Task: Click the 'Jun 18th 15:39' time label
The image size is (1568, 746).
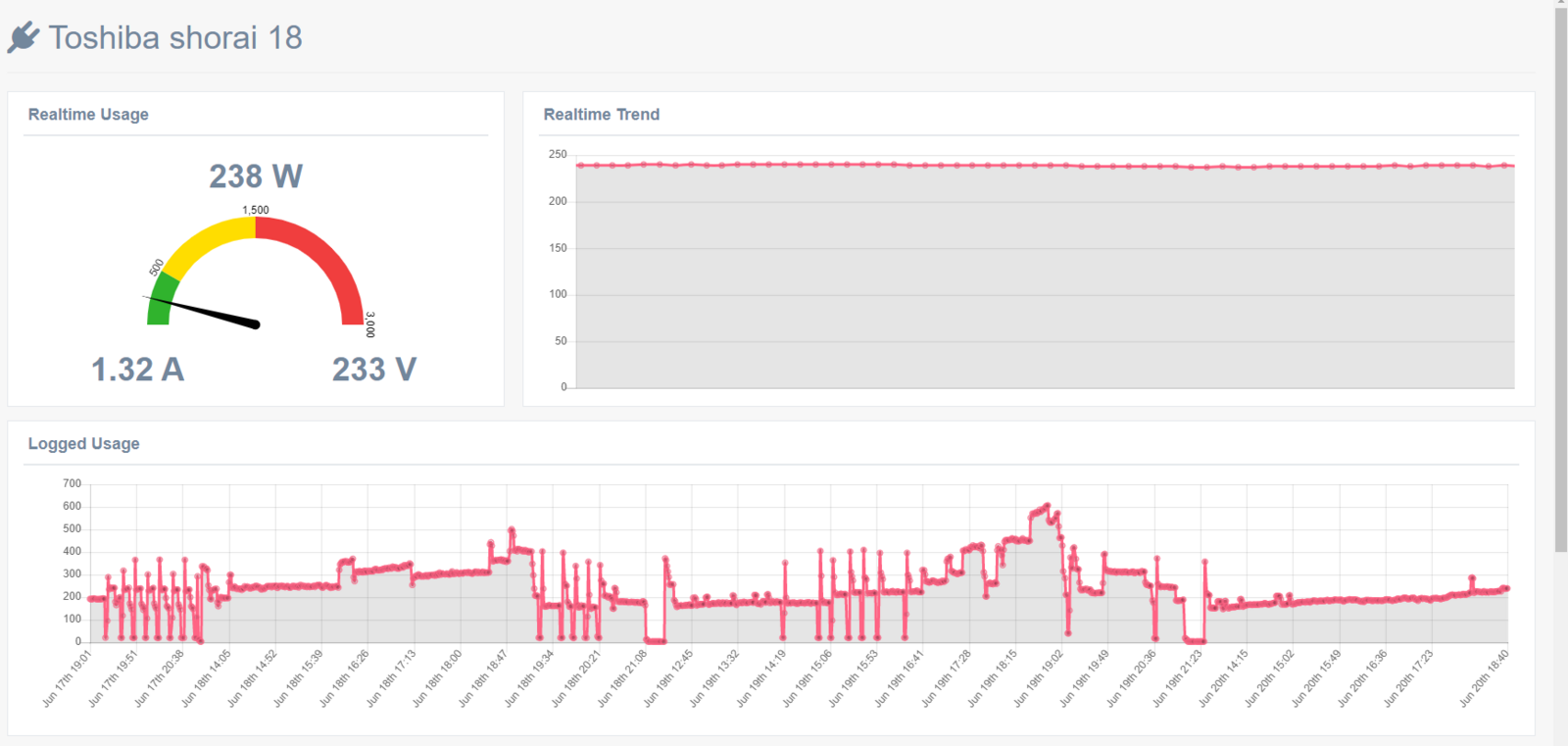Action: click(x=298, y=677)
